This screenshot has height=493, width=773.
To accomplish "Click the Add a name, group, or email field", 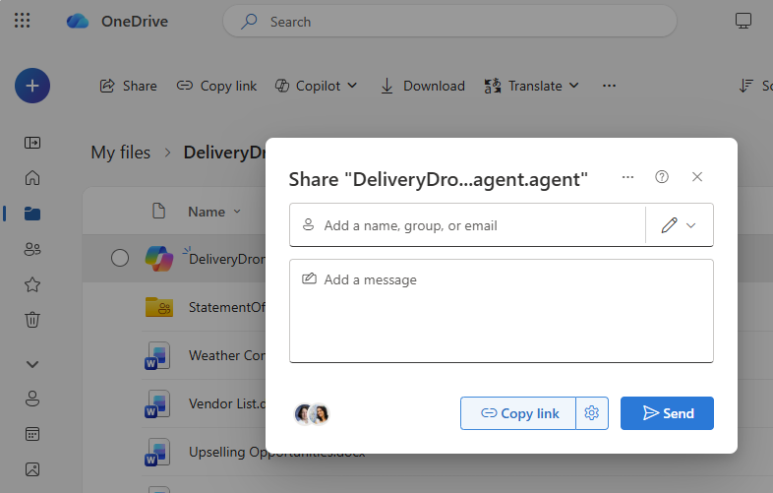I will tap(470, 226).
